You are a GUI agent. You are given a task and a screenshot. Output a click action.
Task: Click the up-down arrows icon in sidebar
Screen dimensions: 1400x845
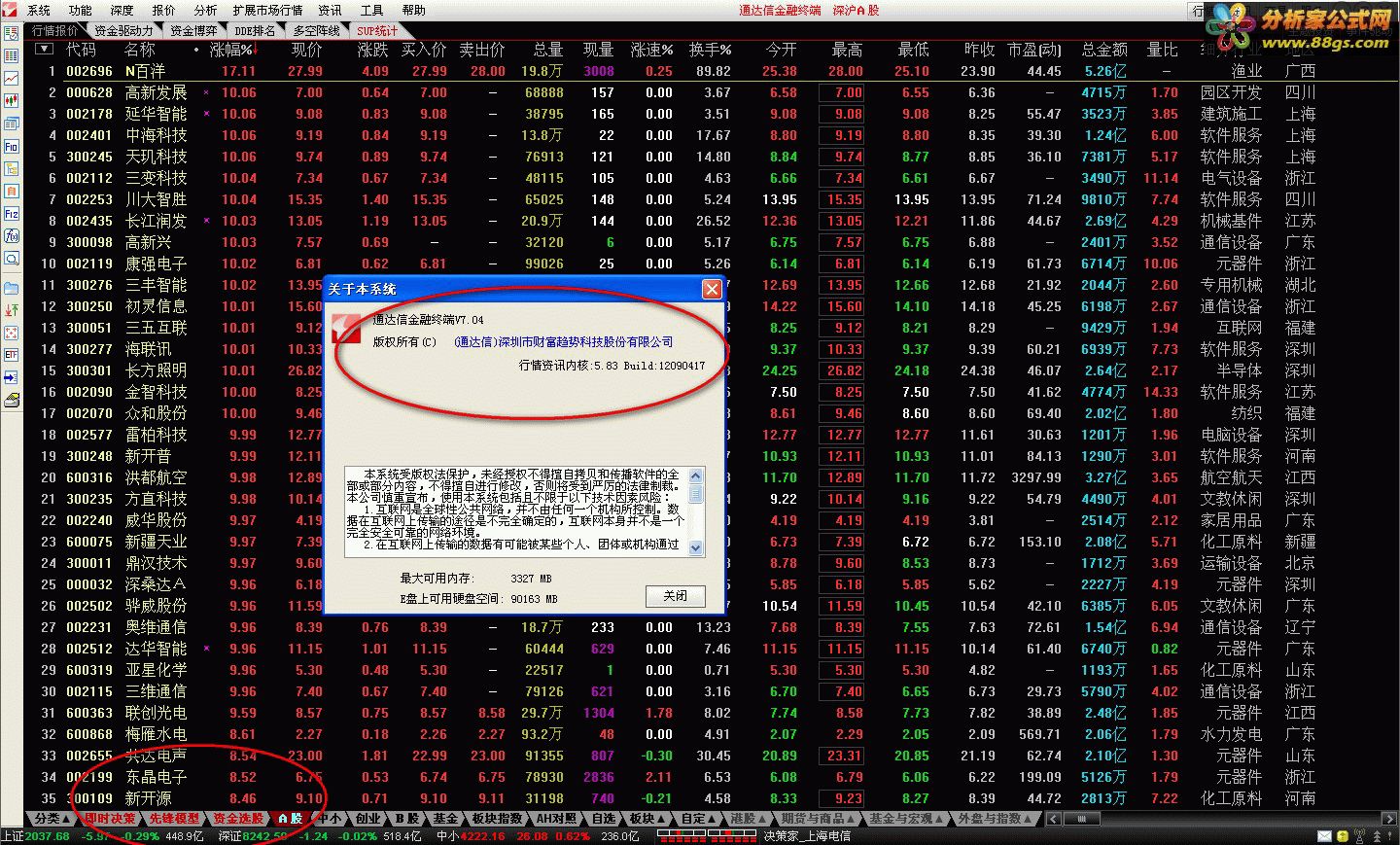tap(11, 310)
